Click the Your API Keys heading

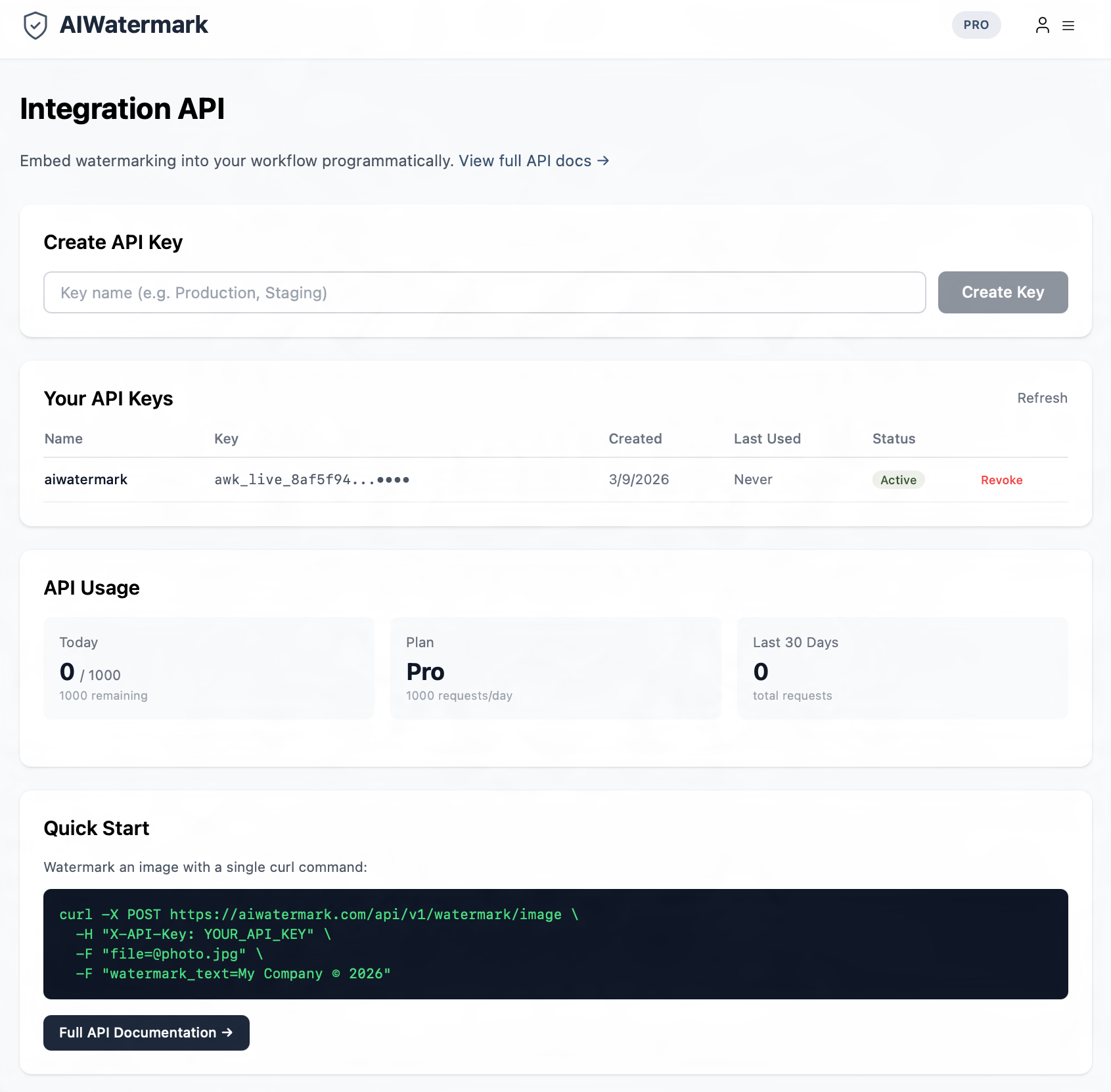108,399
